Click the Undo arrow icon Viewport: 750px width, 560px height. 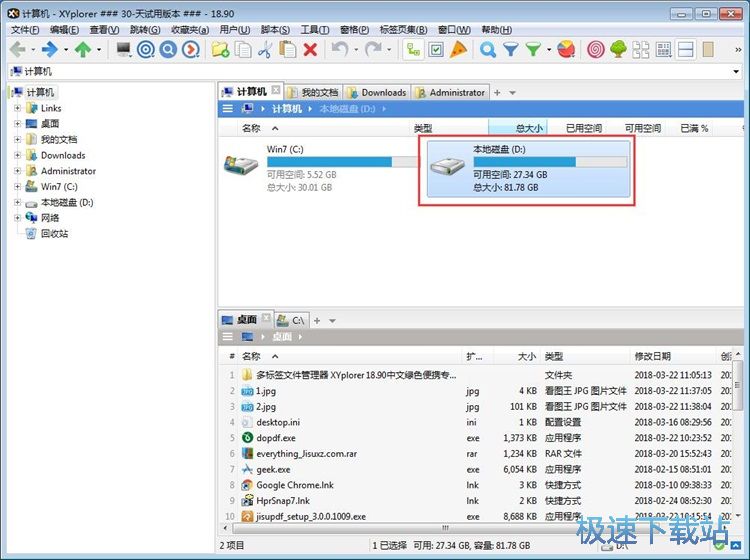[340, 49]
